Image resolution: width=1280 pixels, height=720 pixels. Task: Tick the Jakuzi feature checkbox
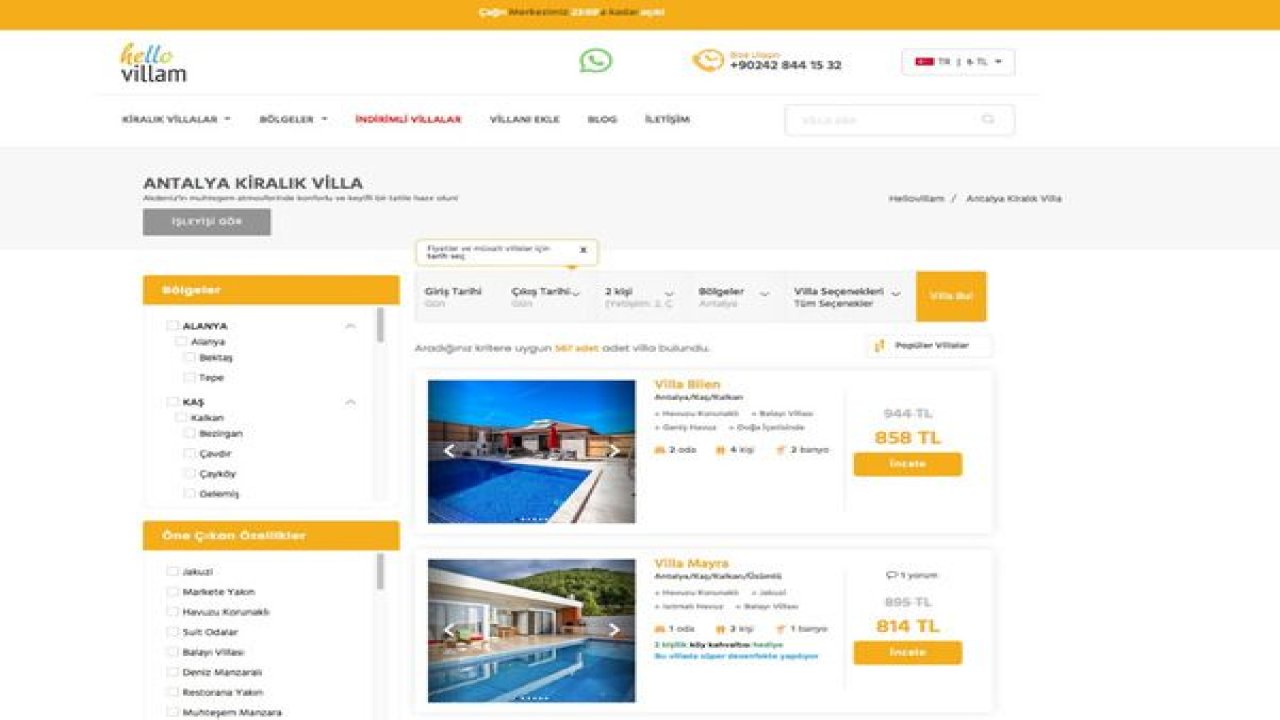(x=173, y=572)
